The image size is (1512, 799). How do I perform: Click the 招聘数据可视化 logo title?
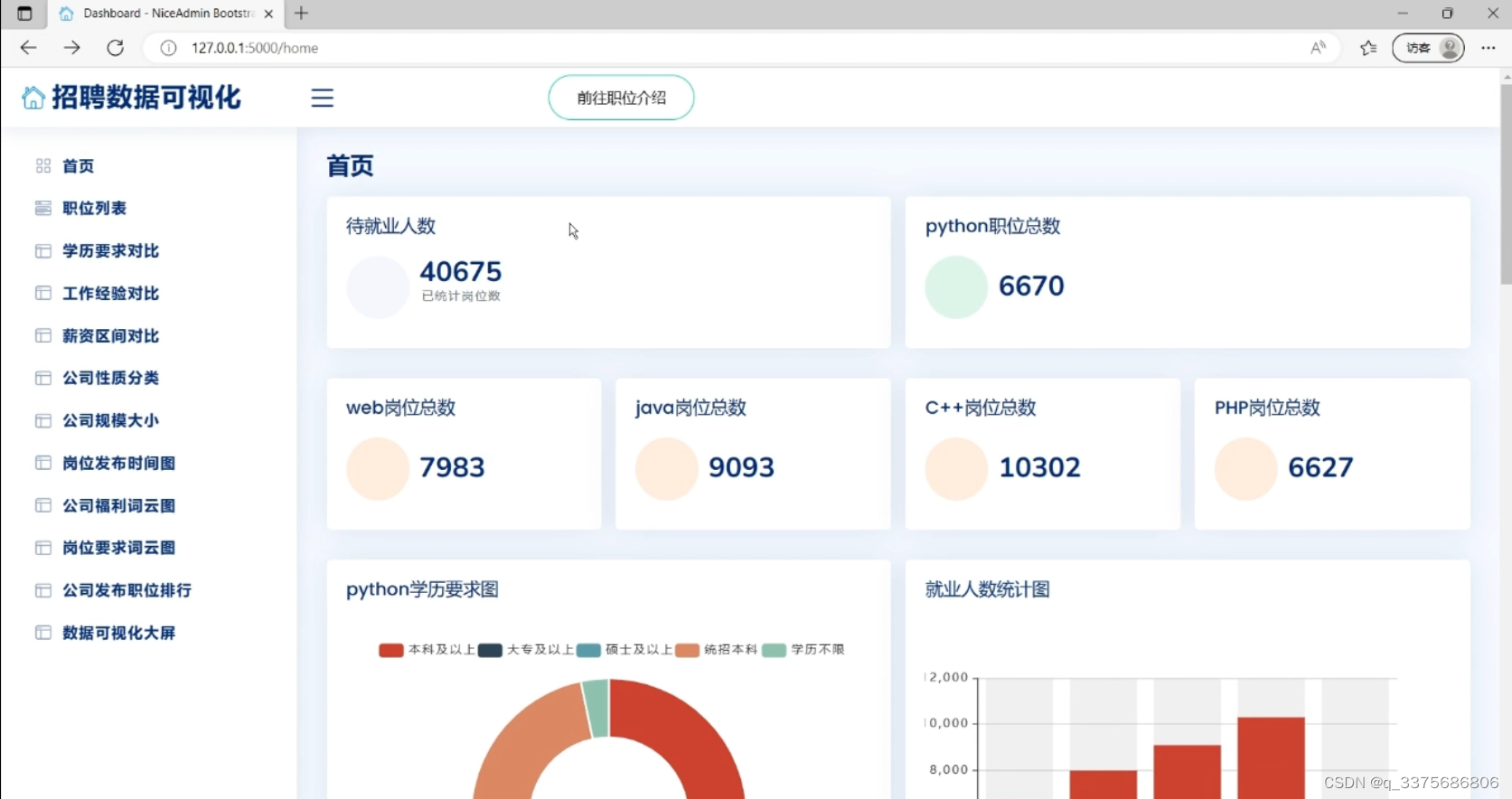[146, 98]
